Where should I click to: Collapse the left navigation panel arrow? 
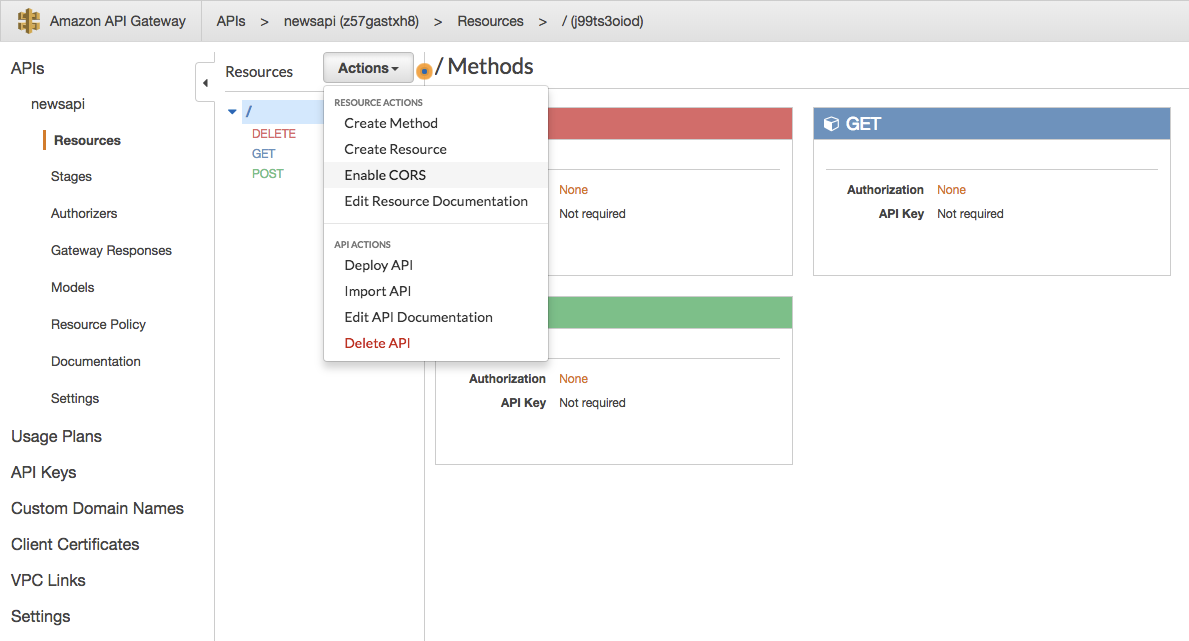205,83
